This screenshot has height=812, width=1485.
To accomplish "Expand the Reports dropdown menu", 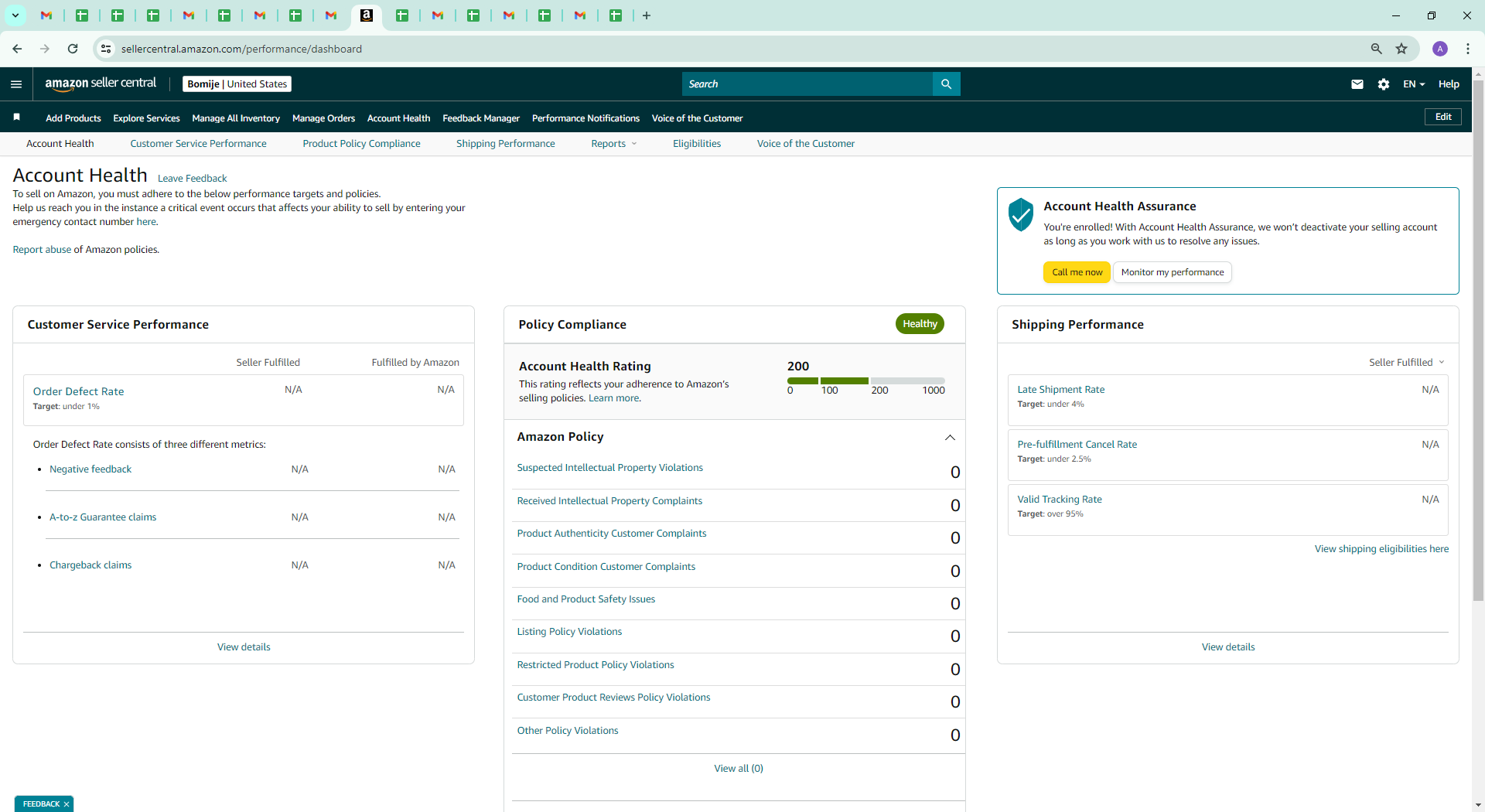I will pos(614,144).
